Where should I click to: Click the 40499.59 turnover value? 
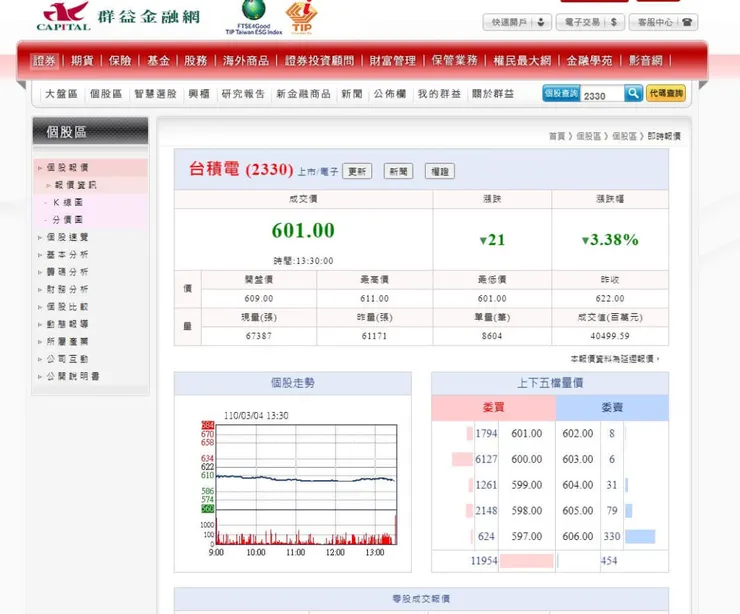[x=610, y=336]
